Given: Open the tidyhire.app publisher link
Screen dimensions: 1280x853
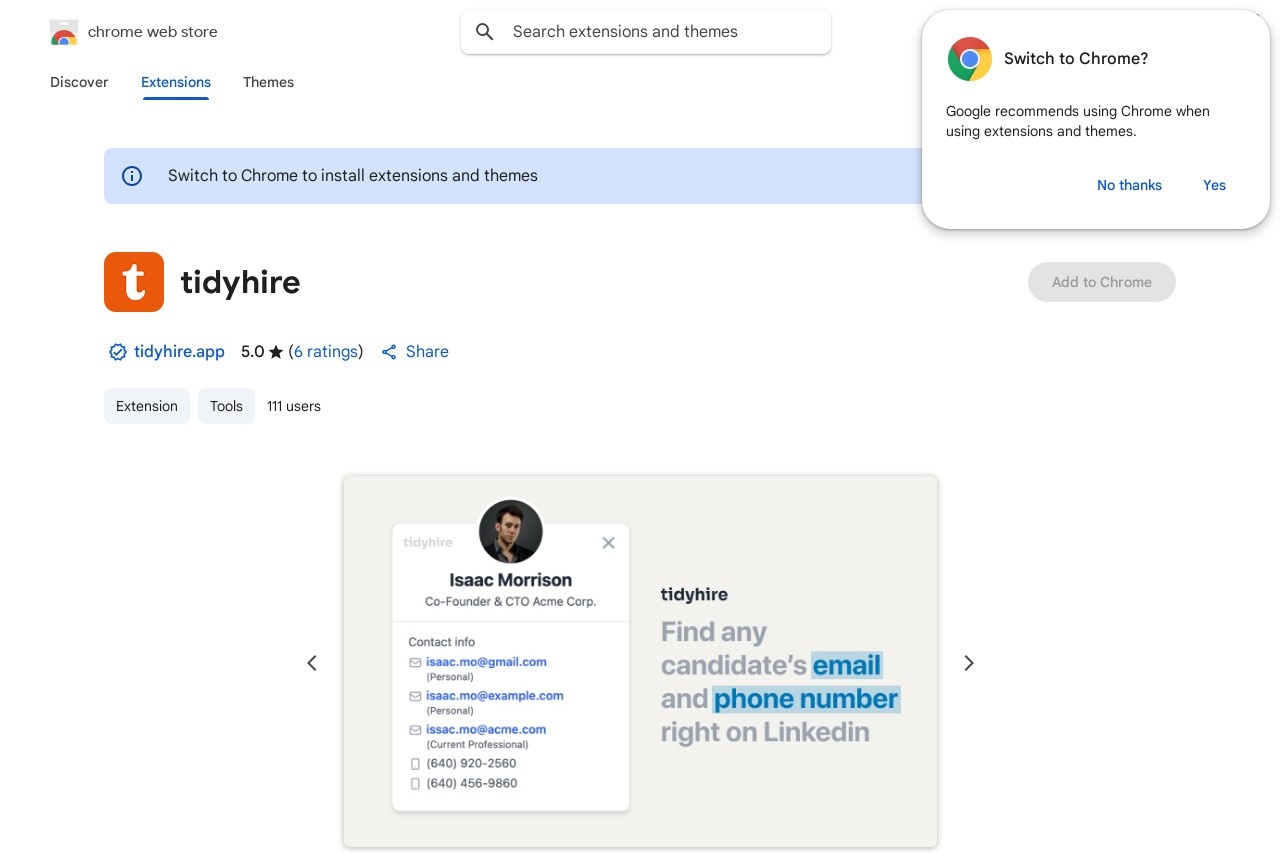Looking at the screenshot, I should point(179,352).
